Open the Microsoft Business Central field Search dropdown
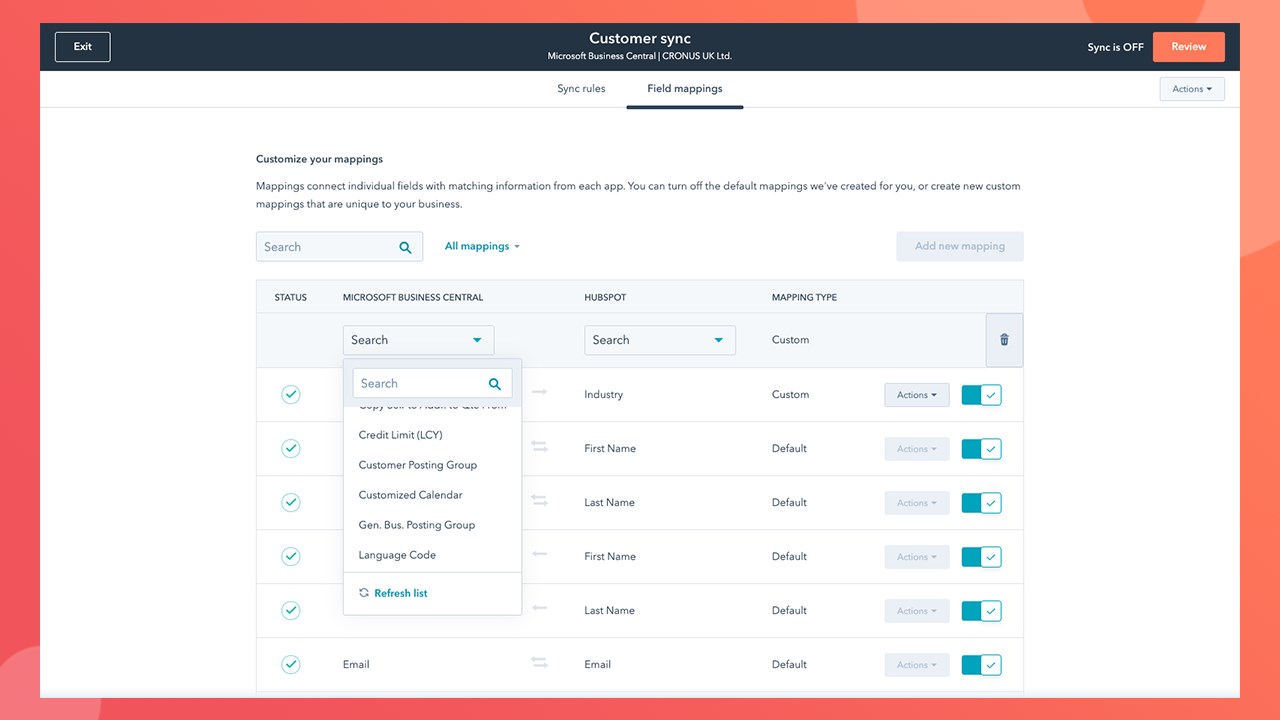Image resolution: width=1280 pixels, height=720 pixels. click(418, 340)
